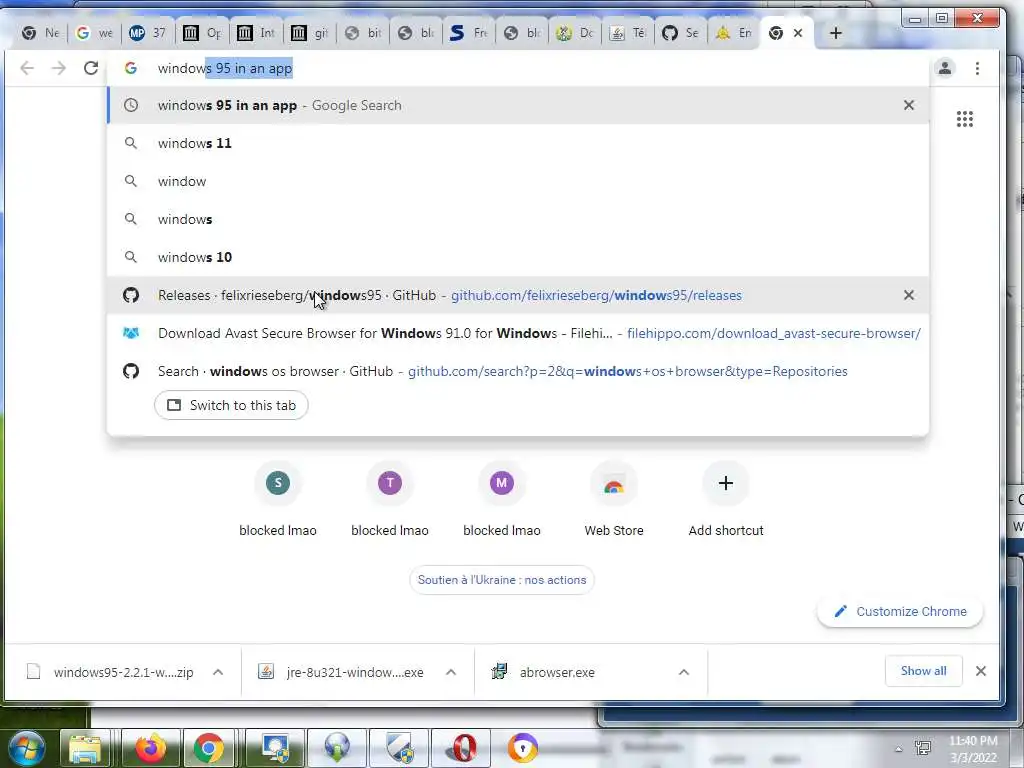Image resolution: width=1024 pixels, height=768 pixels.
Task: Click the Add shortcut plus button
Action: [x=726, y=483]
